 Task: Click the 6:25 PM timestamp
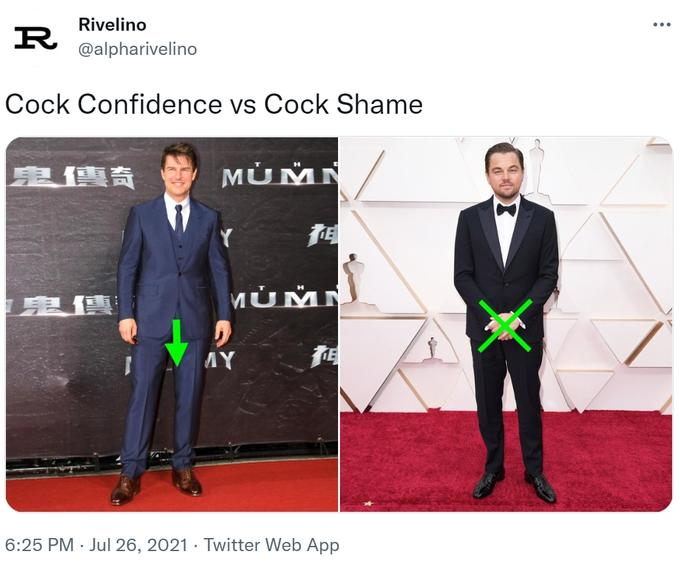(x=40, y=545)
